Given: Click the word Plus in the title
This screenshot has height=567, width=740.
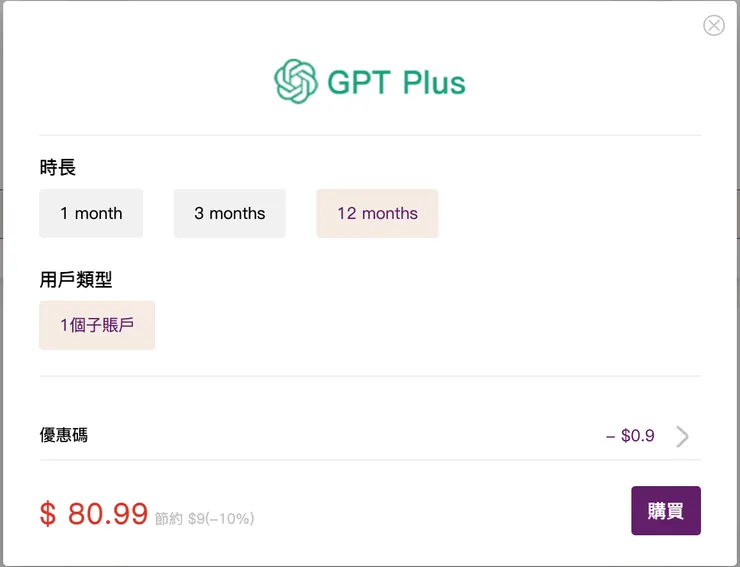Looking at the screenshot, I should click(x=434, y=82).
